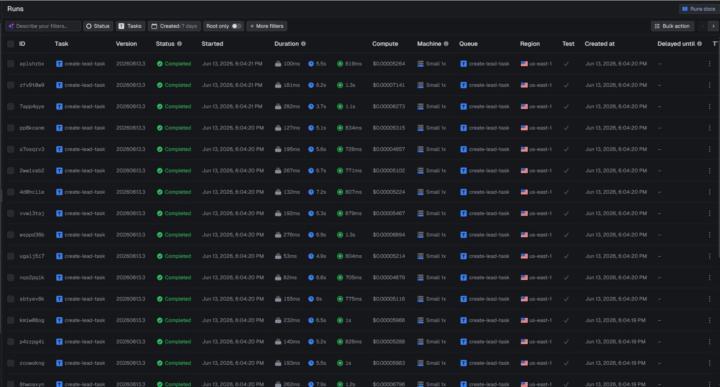Open the Status filter dropdown
The image size is (720, 387).
click(x=98, y=26)
